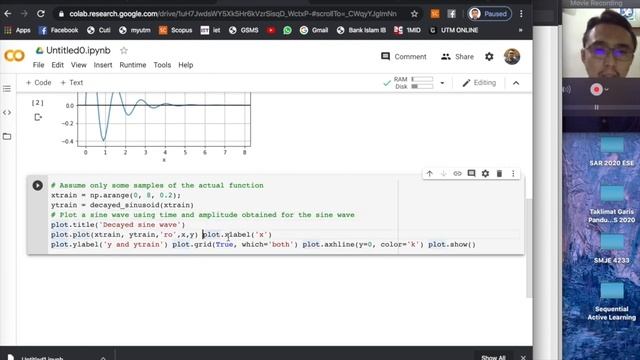Go to Colab home logo
The width and height of the screenshot is (640, 360).
tap(14, 56)
